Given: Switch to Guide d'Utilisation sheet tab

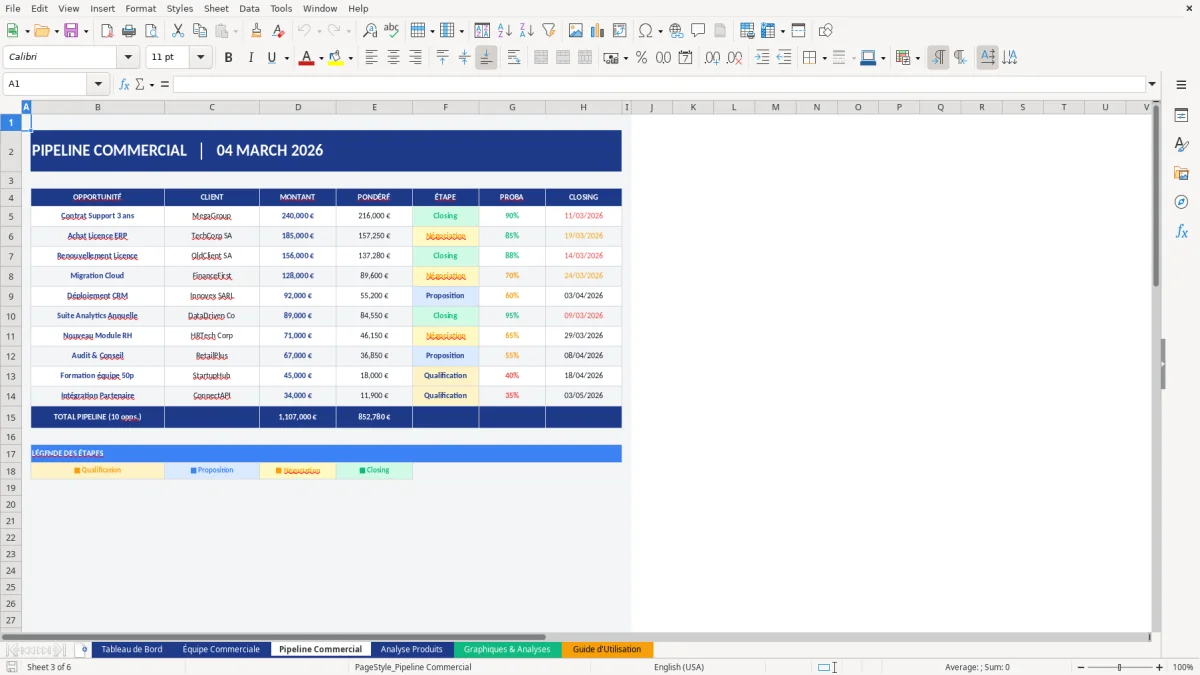Looking at the screenshot, I should click(x=607, y=649).
